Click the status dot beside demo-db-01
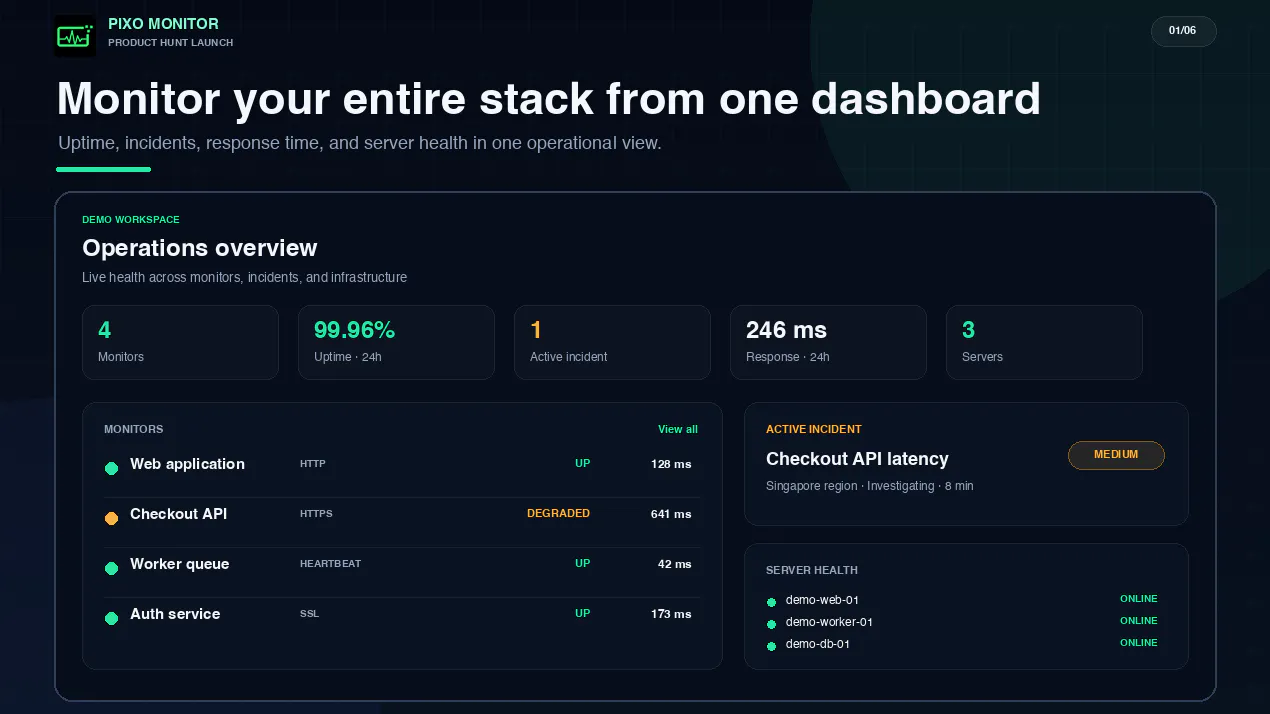 (x=771, y=646)
